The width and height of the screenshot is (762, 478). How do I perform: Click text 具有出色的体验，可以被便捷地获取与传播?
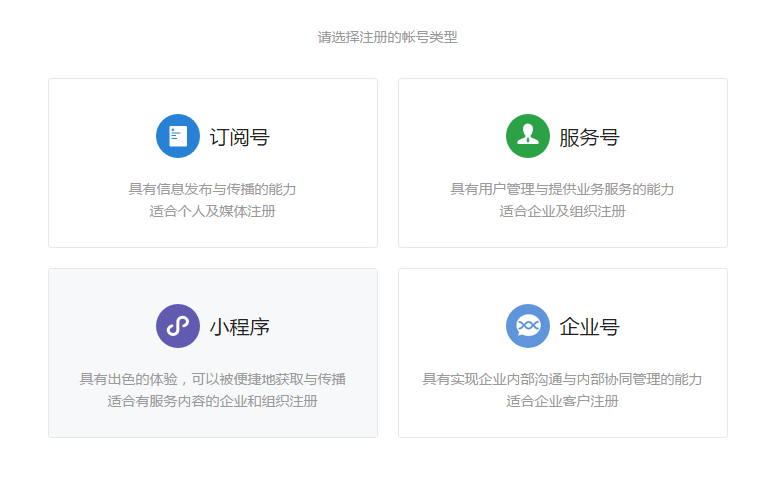pyautogui.click(x=212, y=379)
